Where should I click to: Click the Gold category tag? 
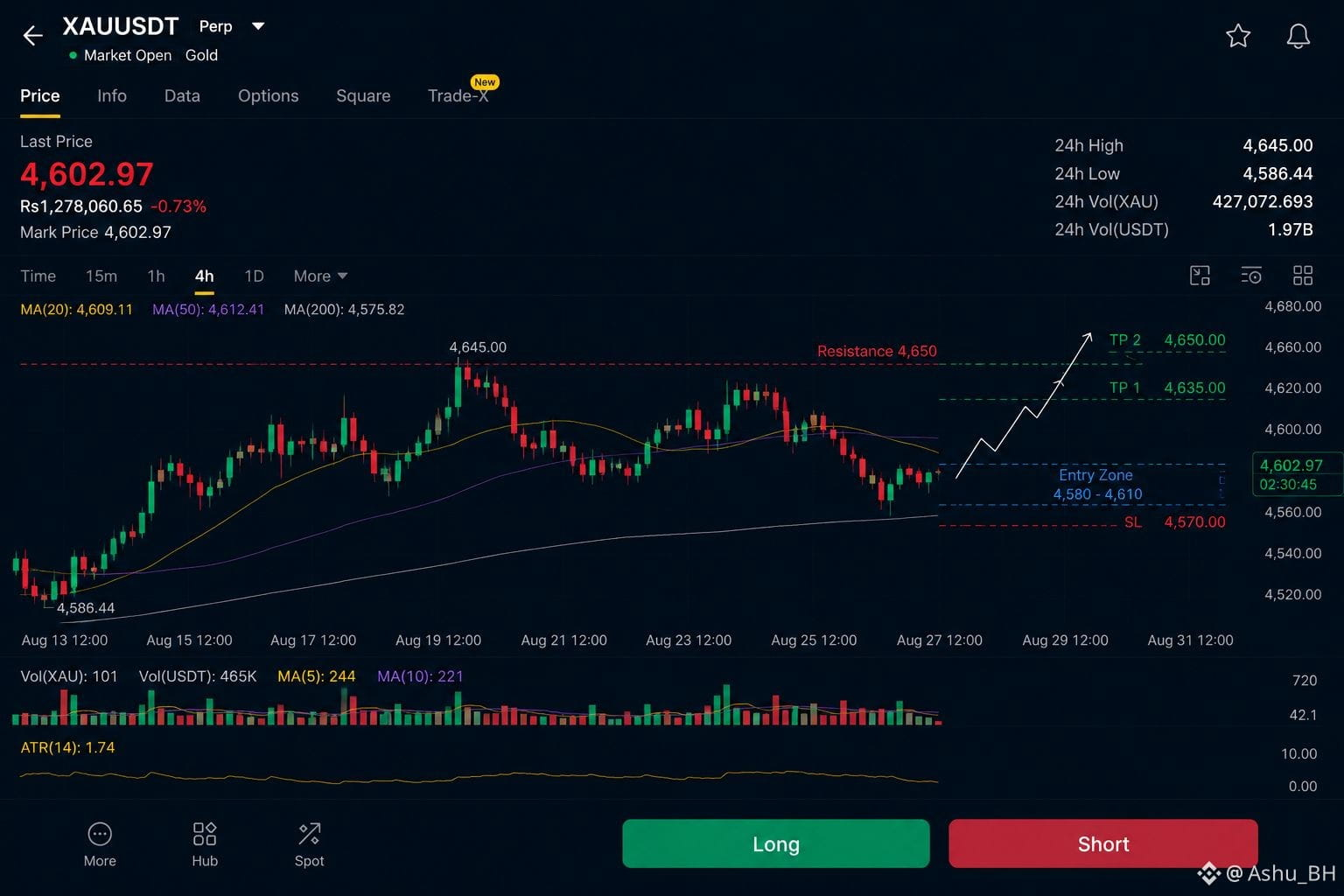click(201, 55)
